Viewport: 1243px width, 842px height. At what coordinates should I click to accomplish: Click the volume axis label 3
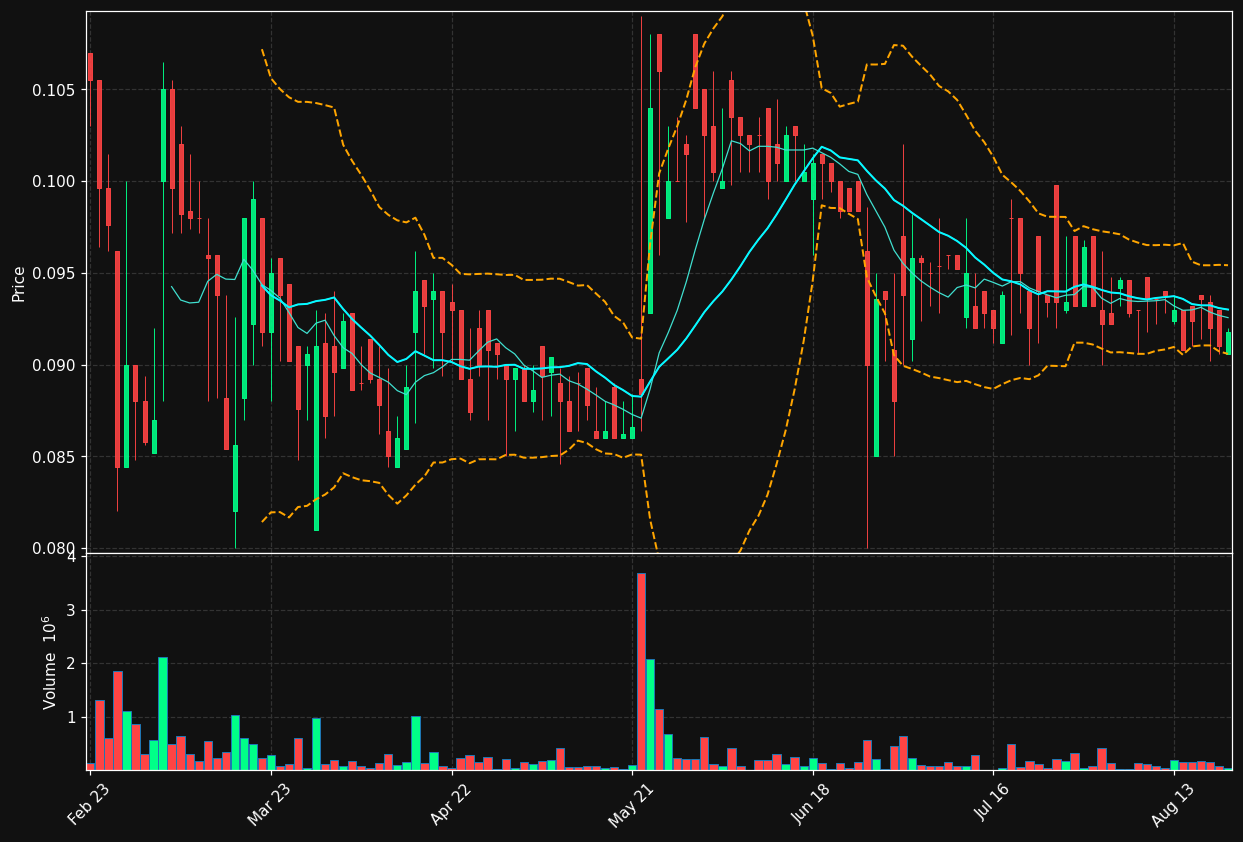click(72, 610)
